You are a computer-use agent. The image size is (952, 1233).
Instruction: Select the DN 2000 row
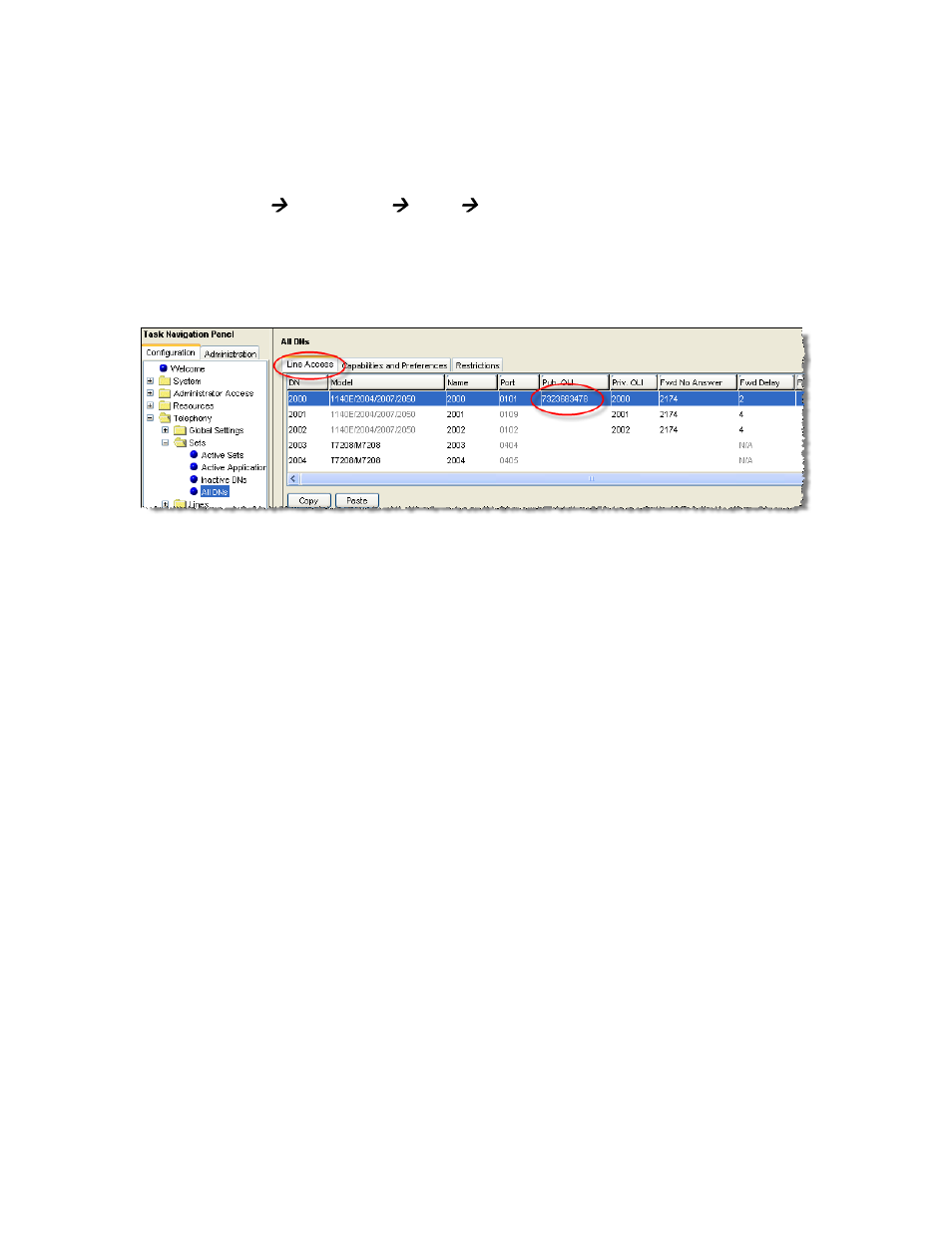pyautogui.click(x=543, y=398)
